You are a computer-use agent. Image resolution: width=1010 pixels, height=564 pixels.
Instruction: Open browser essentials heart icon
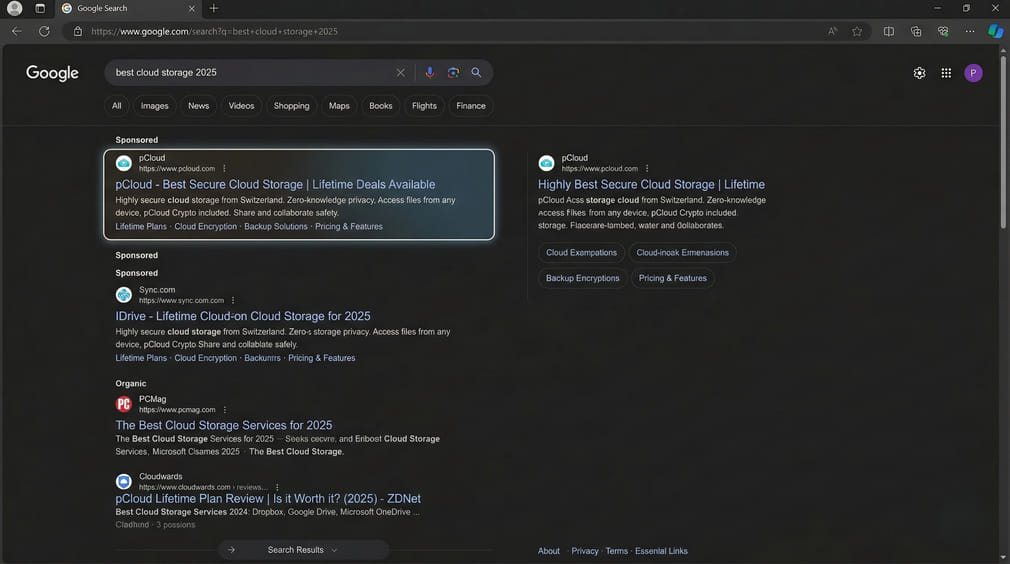click(x=943, y=31)
